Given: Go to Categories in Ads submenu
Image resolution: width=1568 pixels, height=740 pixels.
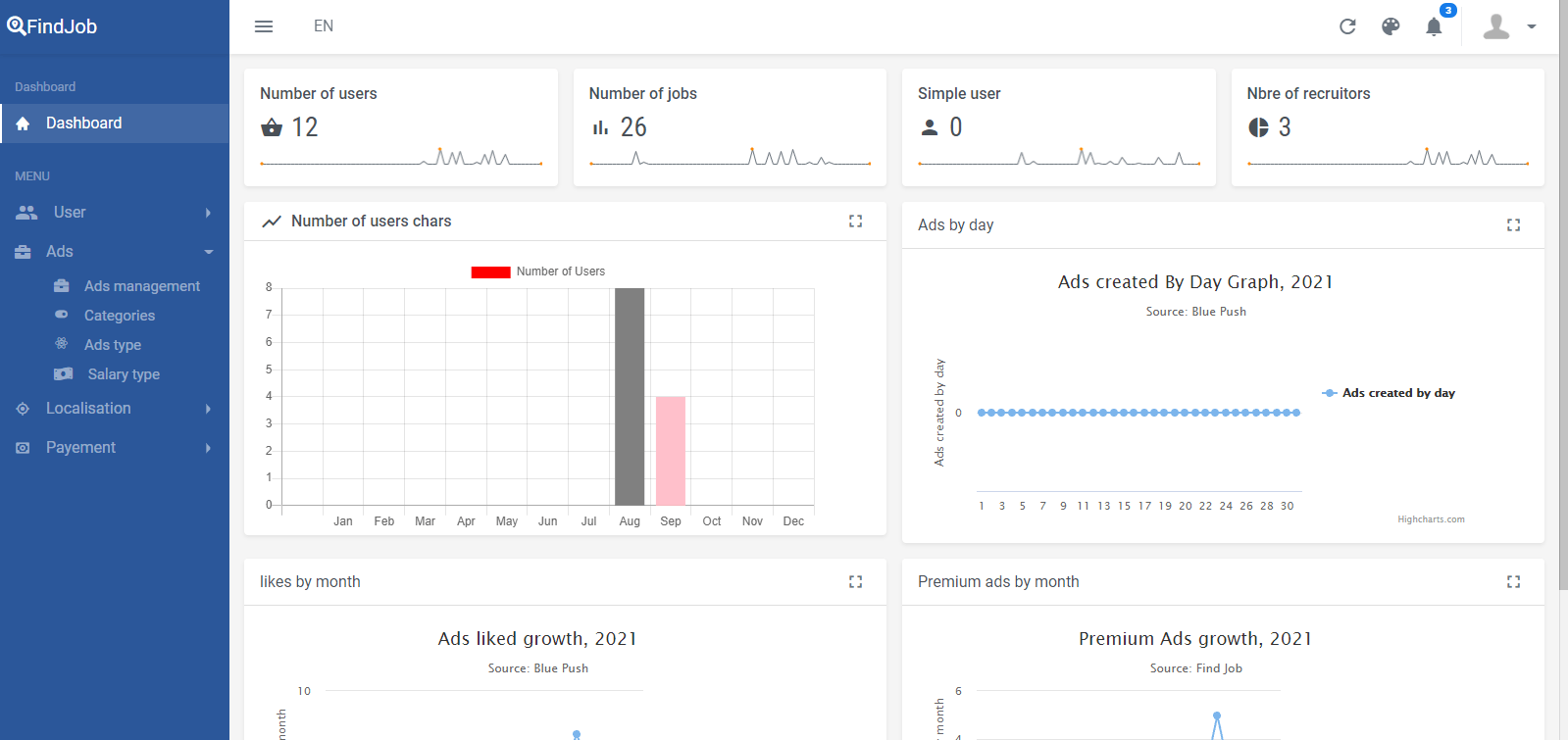Looking at the screenshot, I should coord(120,316).
